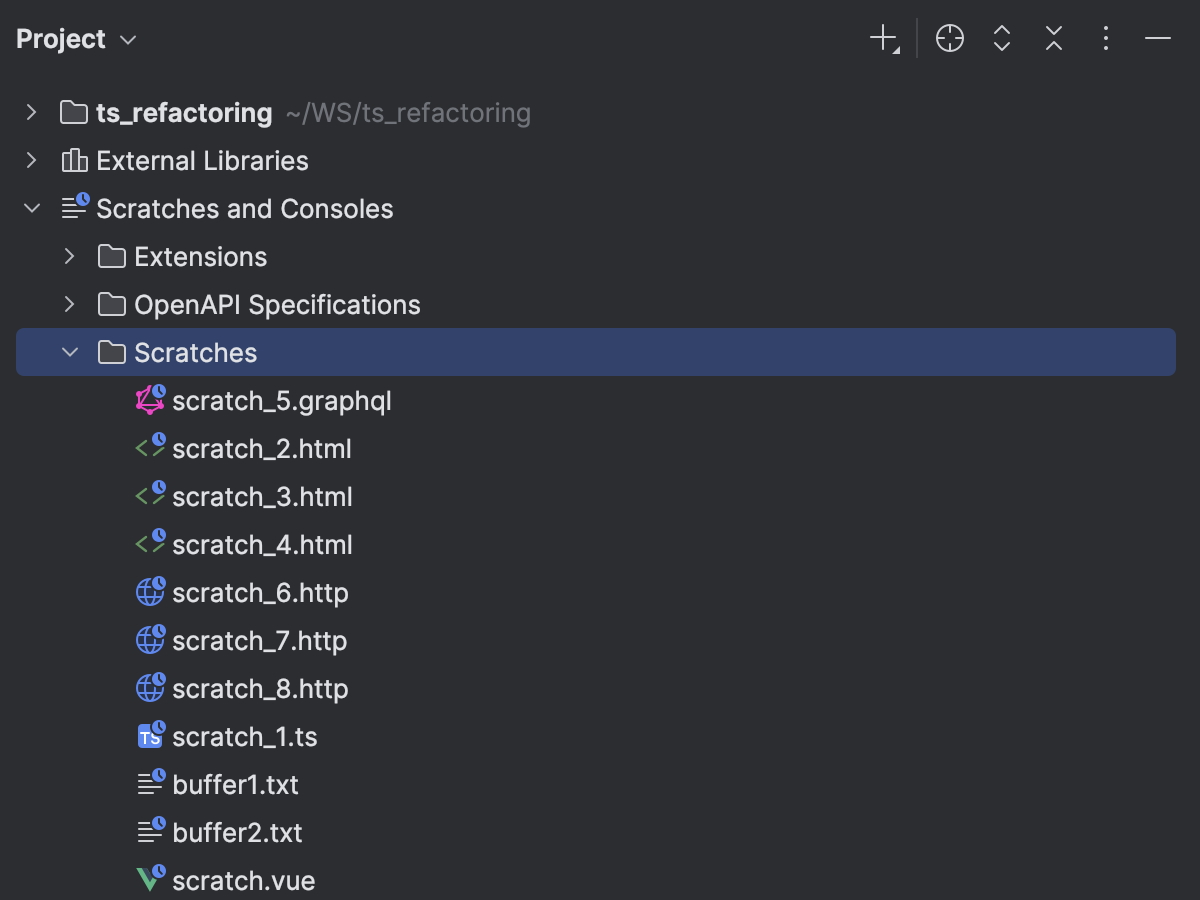Click the Expand All icon
1200x900 pixels.
1002,39
